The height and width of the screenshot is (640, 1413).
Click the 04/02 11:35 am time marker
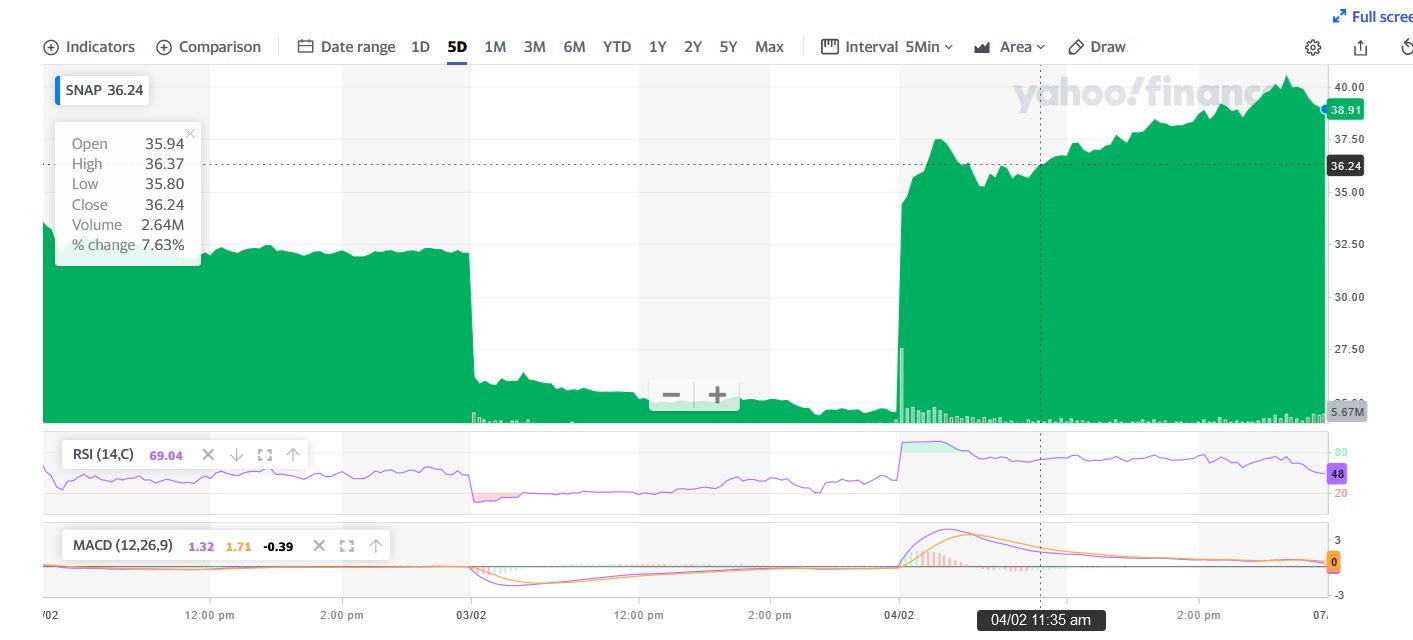(x=1041, y=620)
